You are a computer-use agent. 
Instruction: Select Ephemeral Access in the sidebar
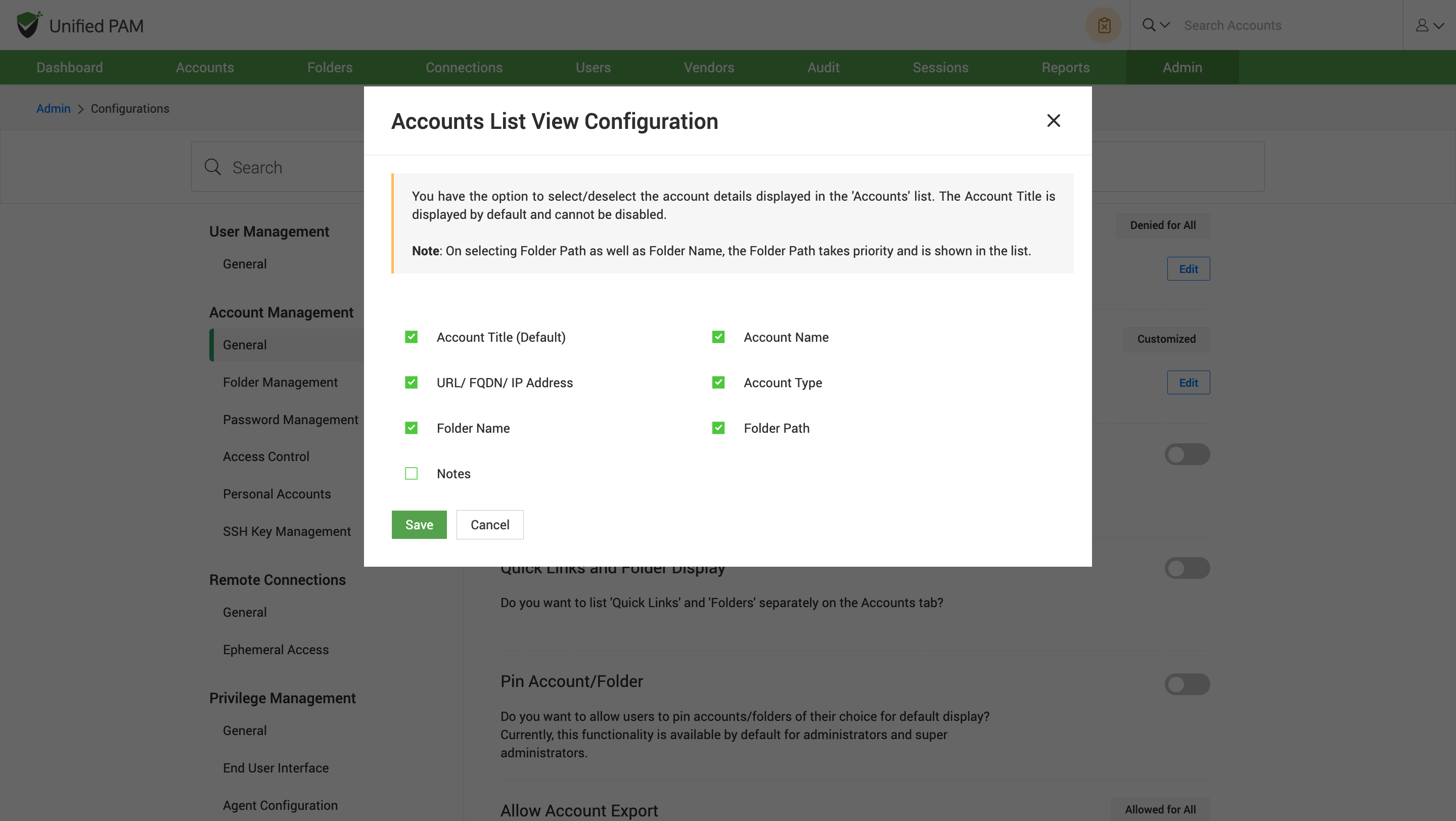(x=276, y=649)
